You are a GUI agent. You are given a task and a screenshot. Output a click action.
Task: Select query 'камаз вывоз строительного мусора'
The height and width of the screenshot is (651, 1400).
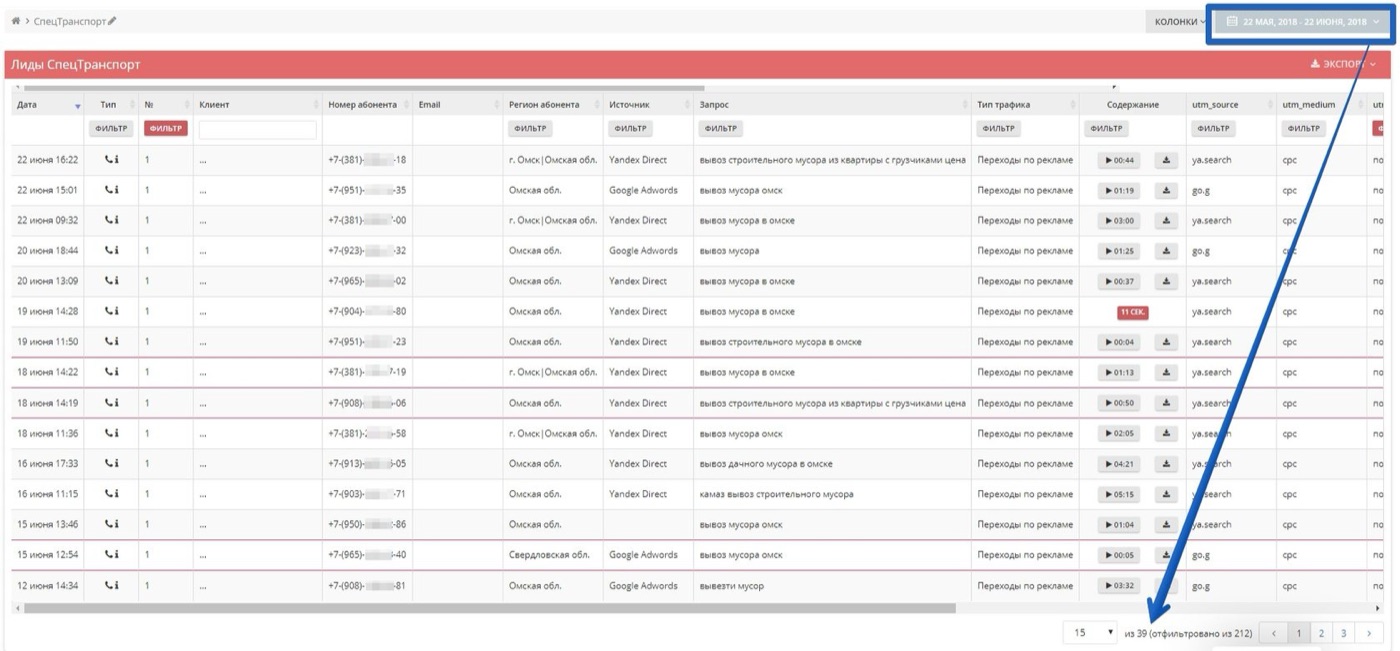click(x=776, y=494)
